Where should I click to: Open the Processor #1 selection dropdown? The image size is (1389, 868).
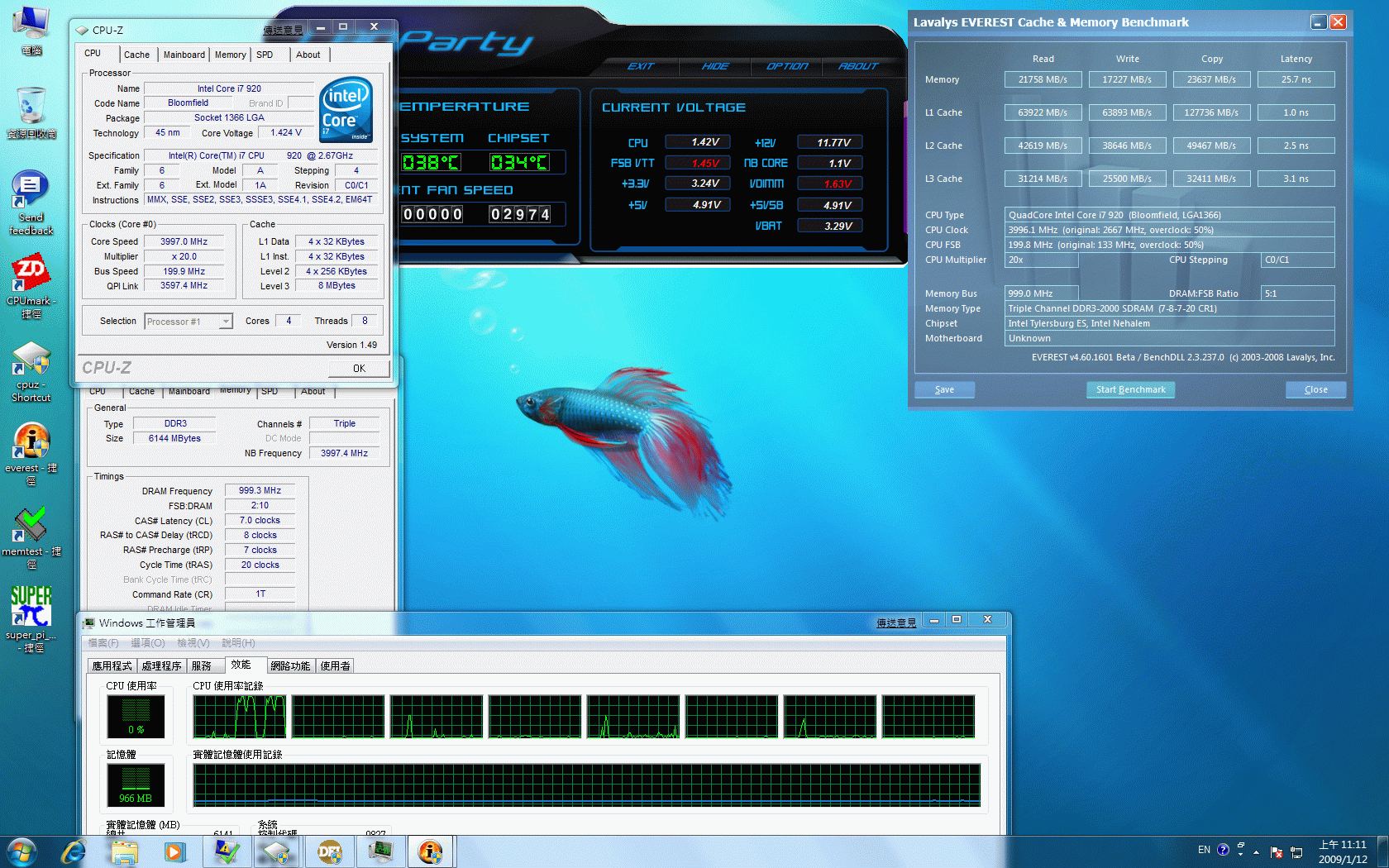[x=189, y=322]
